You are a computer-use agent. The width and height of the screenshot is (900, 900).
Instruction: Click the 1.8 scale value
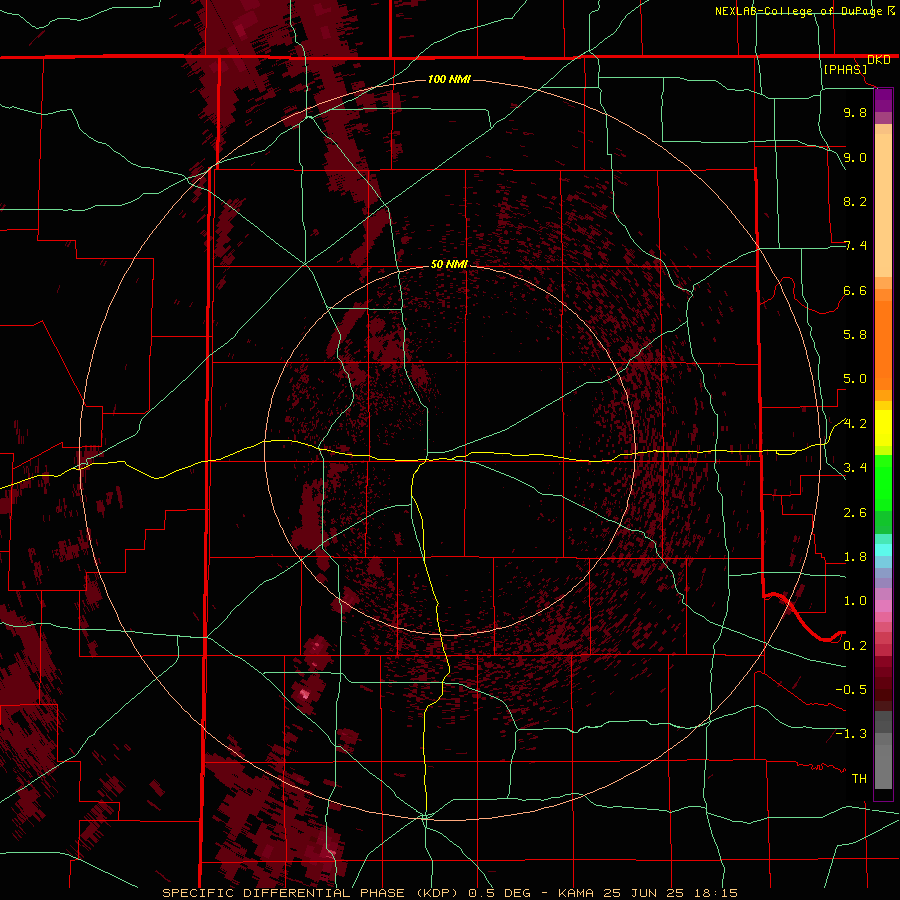855,556
